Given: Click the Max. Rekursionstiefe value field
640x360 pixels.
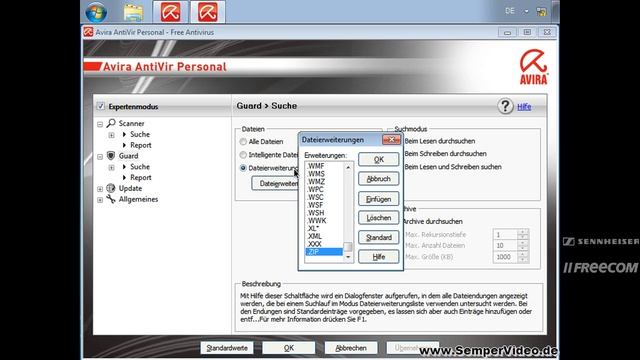Looking at the screenshot, I should tap(505, 234).
